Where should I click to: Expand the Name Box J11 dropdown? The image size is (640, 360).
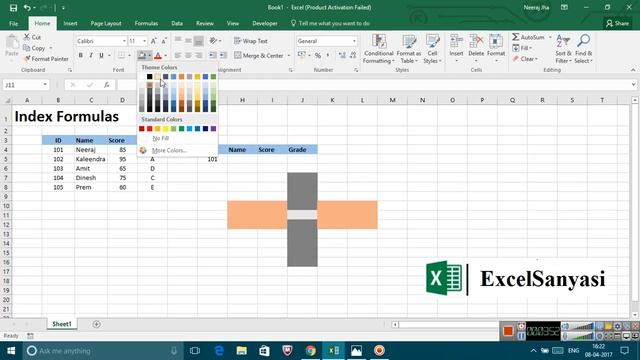pos(45,85)
